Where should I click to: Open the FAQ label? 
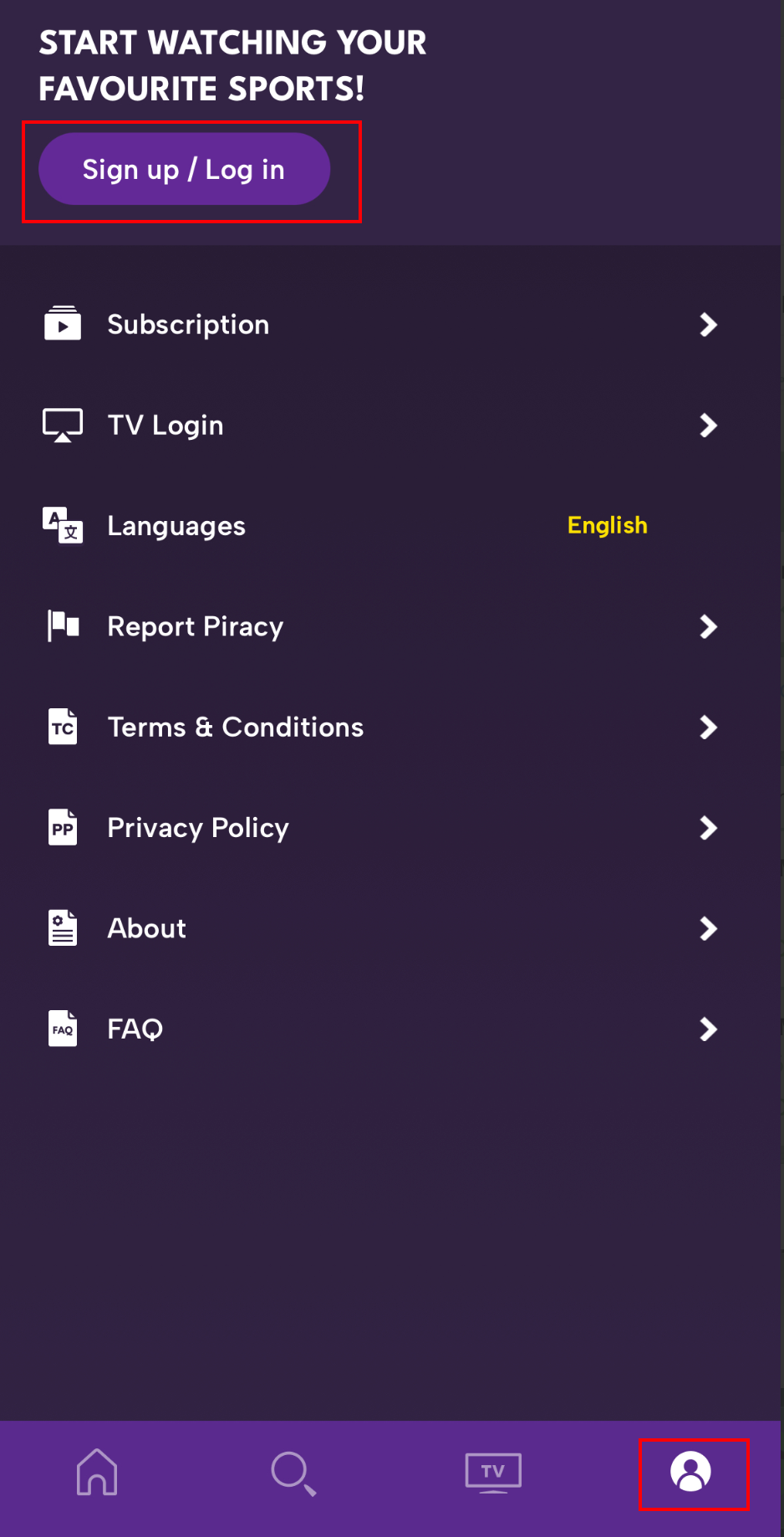pyautogui.click(x=135, y=1029)
